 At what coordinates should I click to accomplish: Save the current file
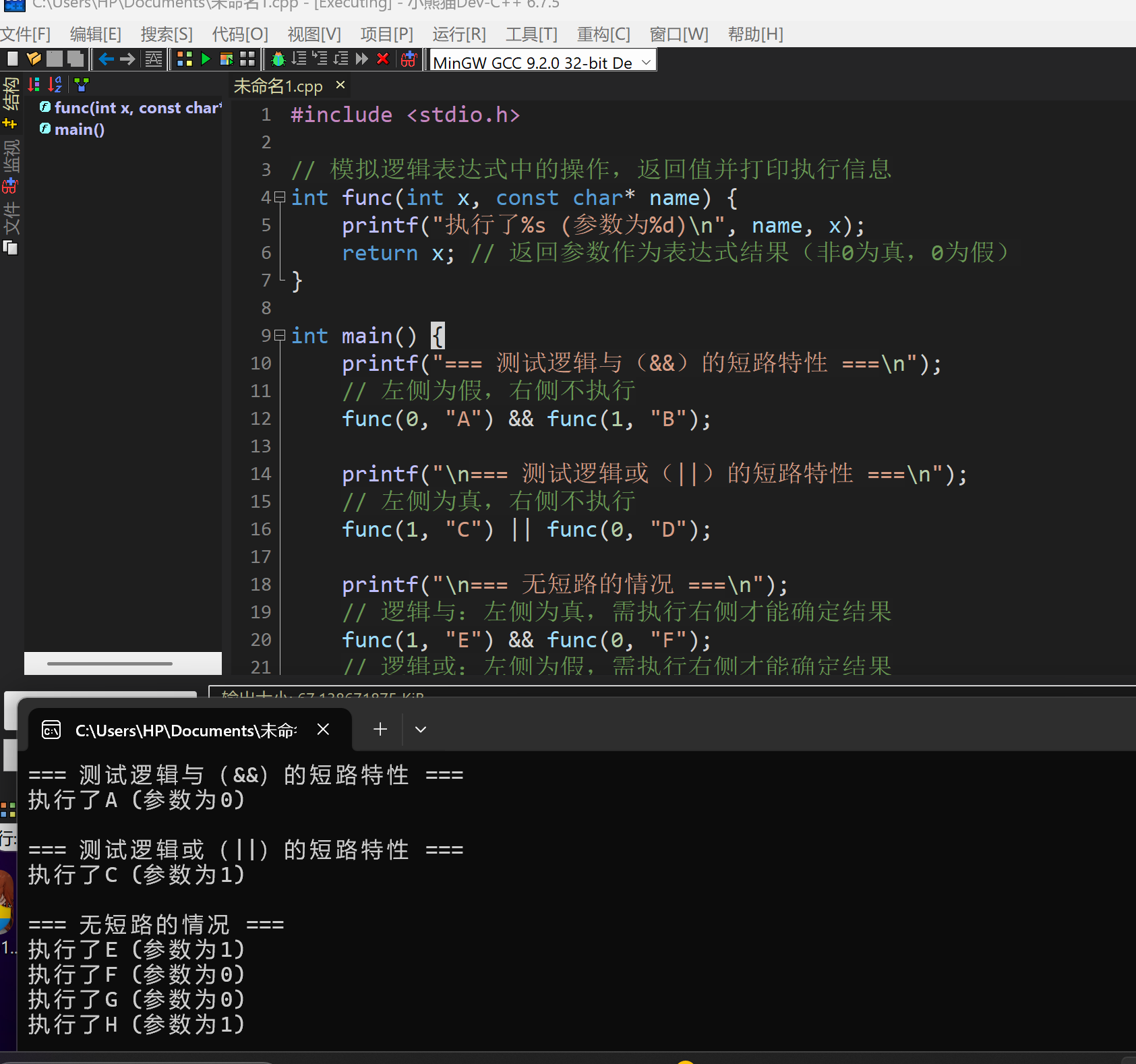[x=55, y=59]
